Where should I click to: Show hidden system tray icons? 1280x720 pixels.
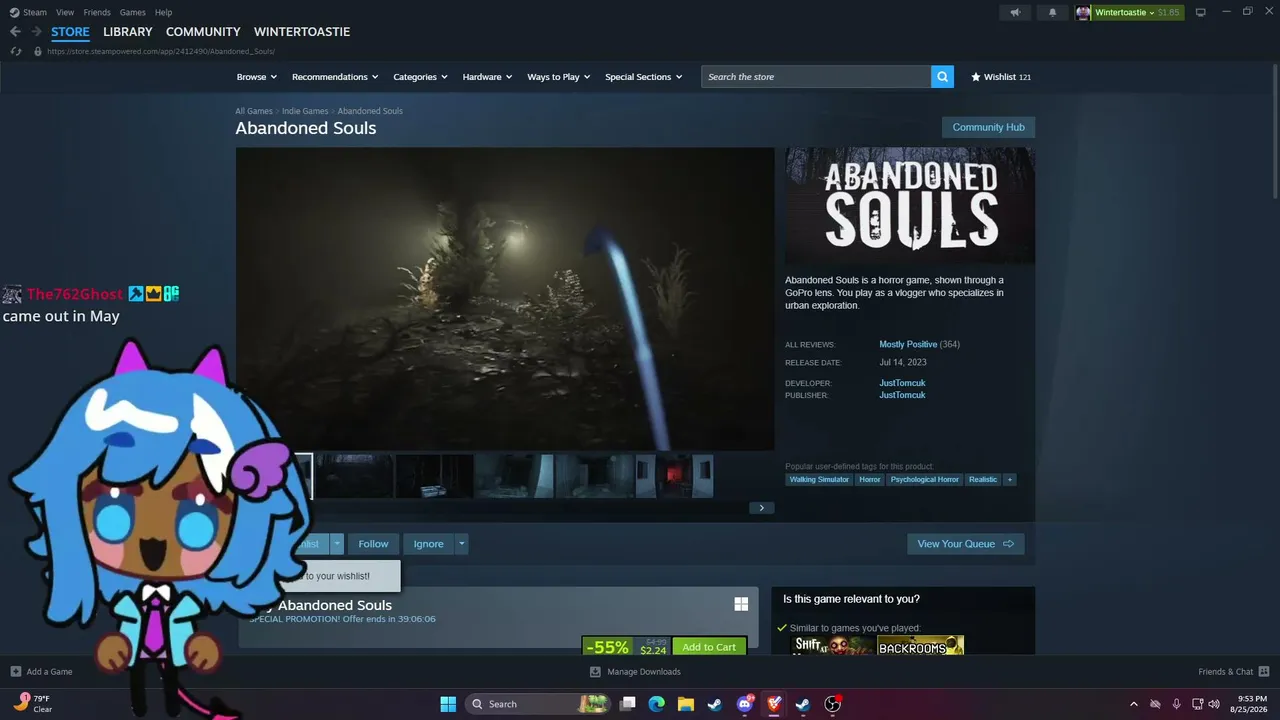[x=1133, y=704]
